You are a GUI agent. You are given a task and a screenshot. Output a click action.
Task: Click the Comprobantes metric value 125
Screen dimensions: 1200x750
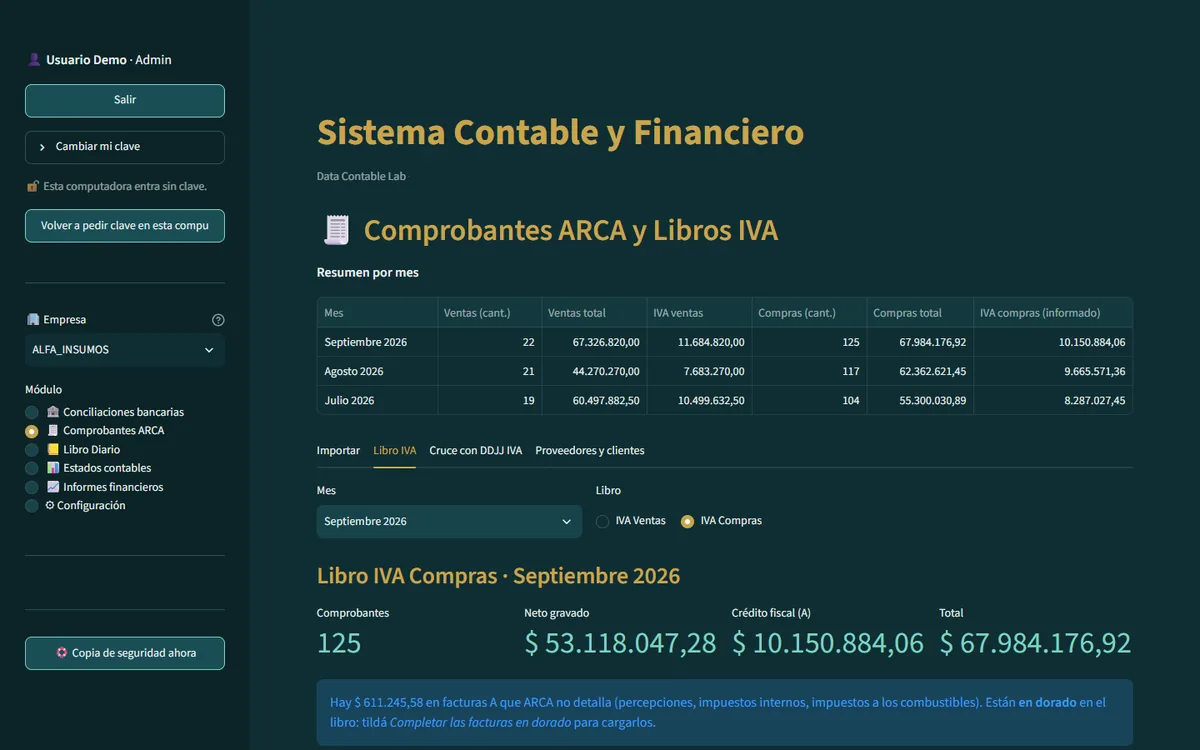[339, 643]
